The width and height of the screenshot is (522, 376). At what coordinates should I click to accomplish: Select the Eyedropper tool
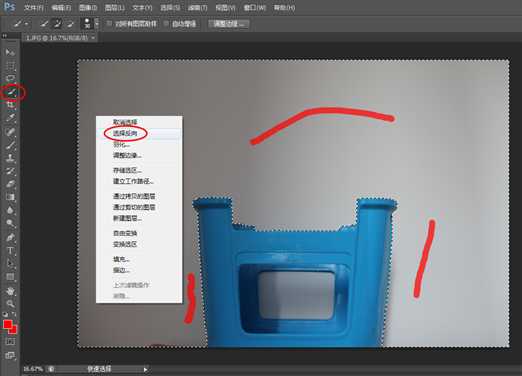click(x=10, y=118)
